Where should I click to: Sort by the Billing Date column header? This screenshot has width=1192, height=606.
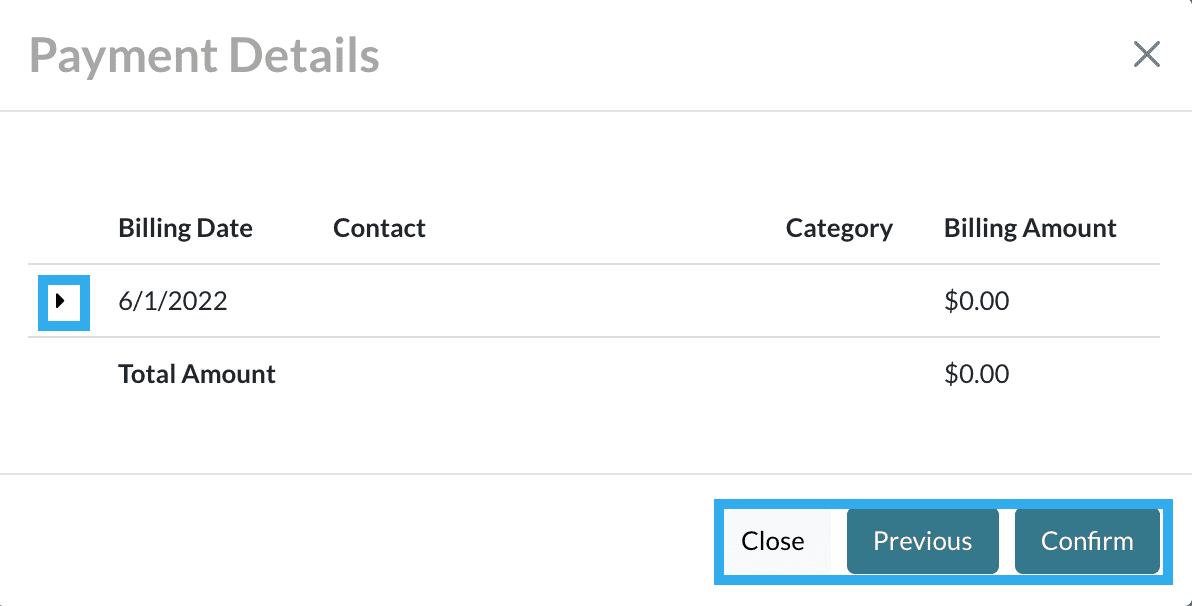click(x=185, y=228)
